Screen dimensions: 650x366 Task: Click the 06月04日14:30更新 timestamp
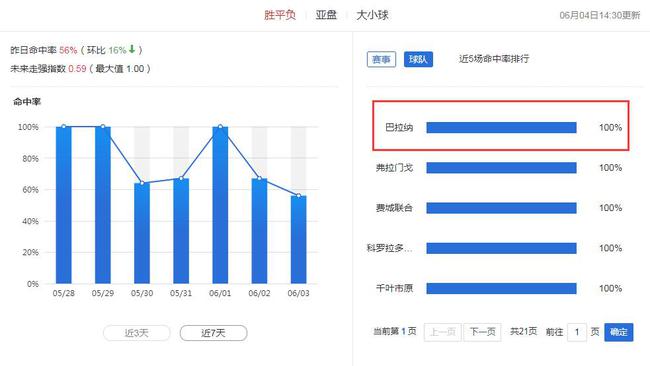tap(600, 15)
